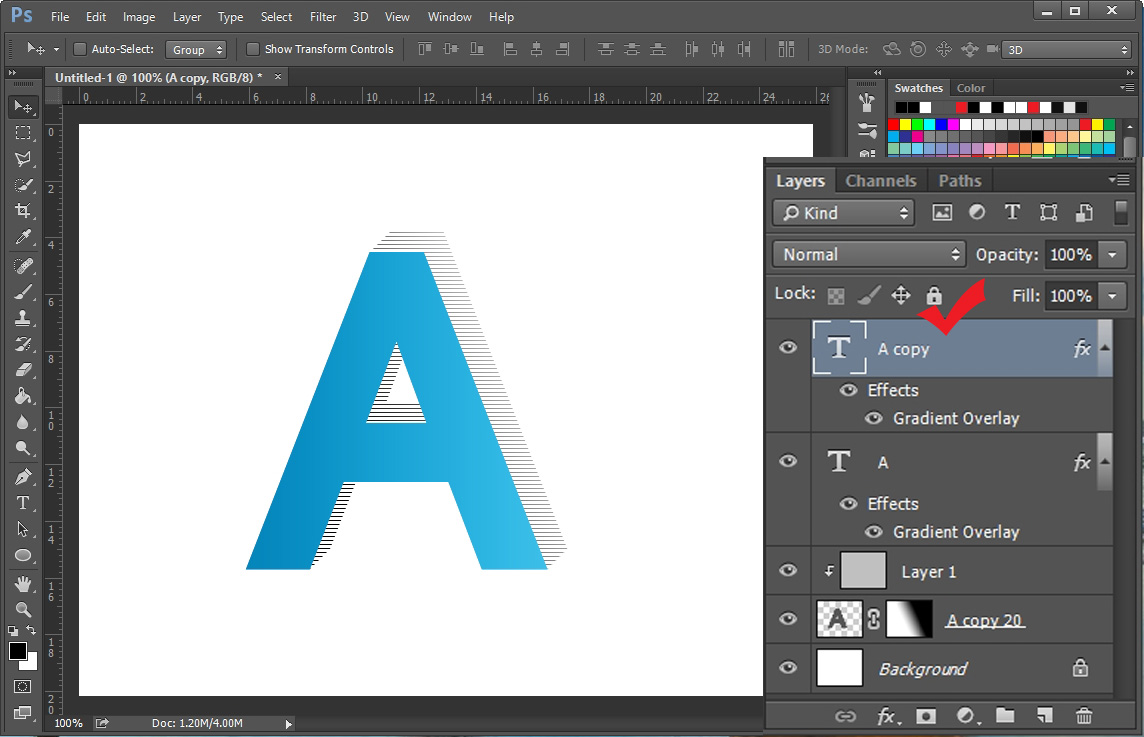Filter layers by type layers

point(1012,212)
